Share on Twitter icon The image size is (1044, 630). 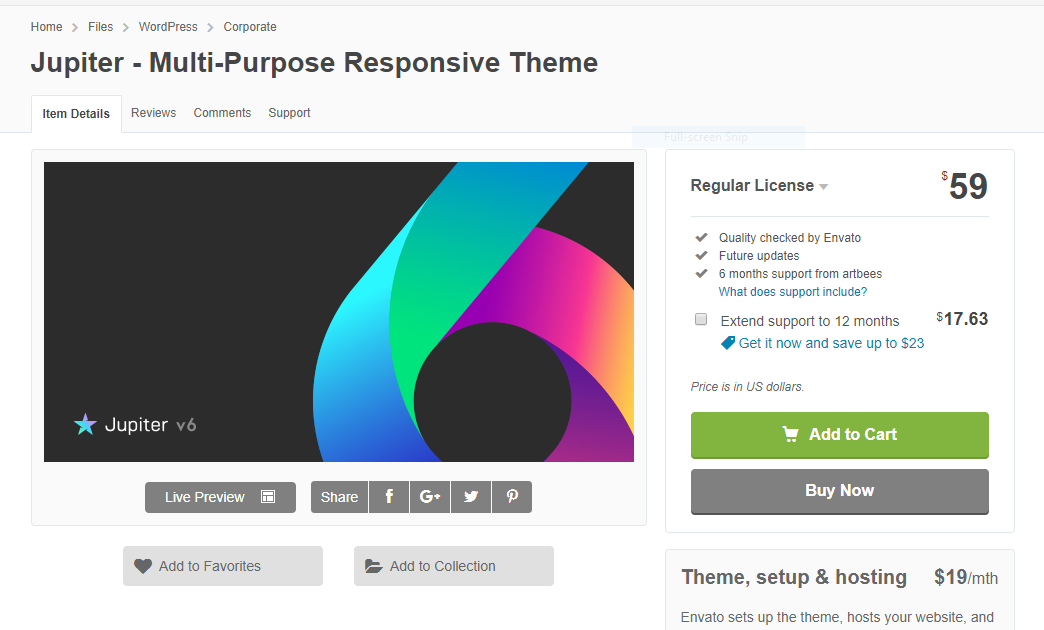tap(471, 497)
